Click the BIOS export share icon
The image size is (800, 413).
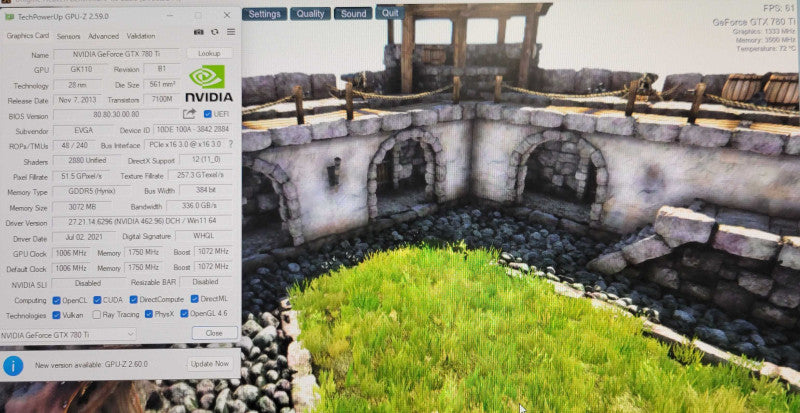pyautogui.click(x=189, y=114)
